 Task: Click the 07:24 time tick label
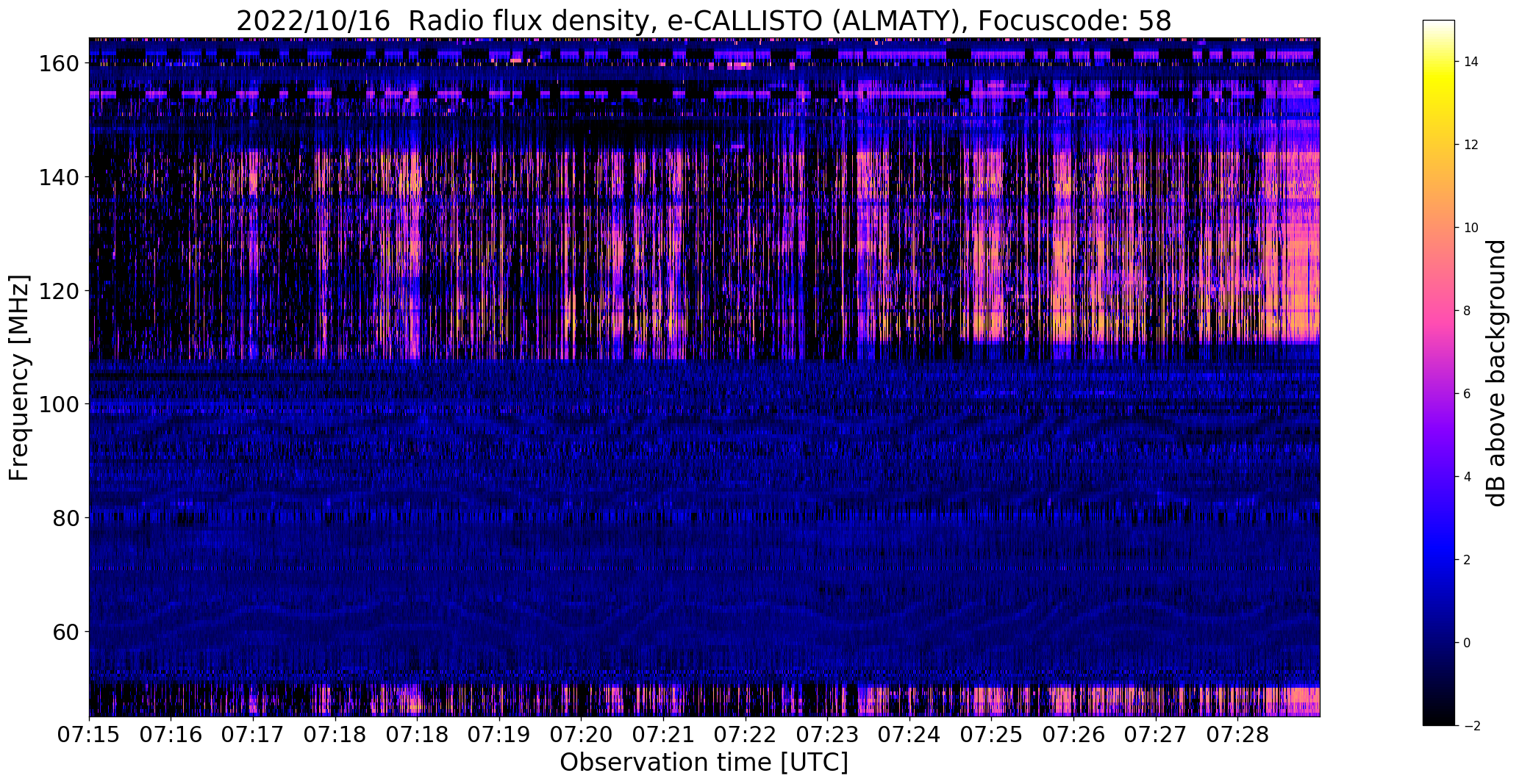tap(909, 735)
